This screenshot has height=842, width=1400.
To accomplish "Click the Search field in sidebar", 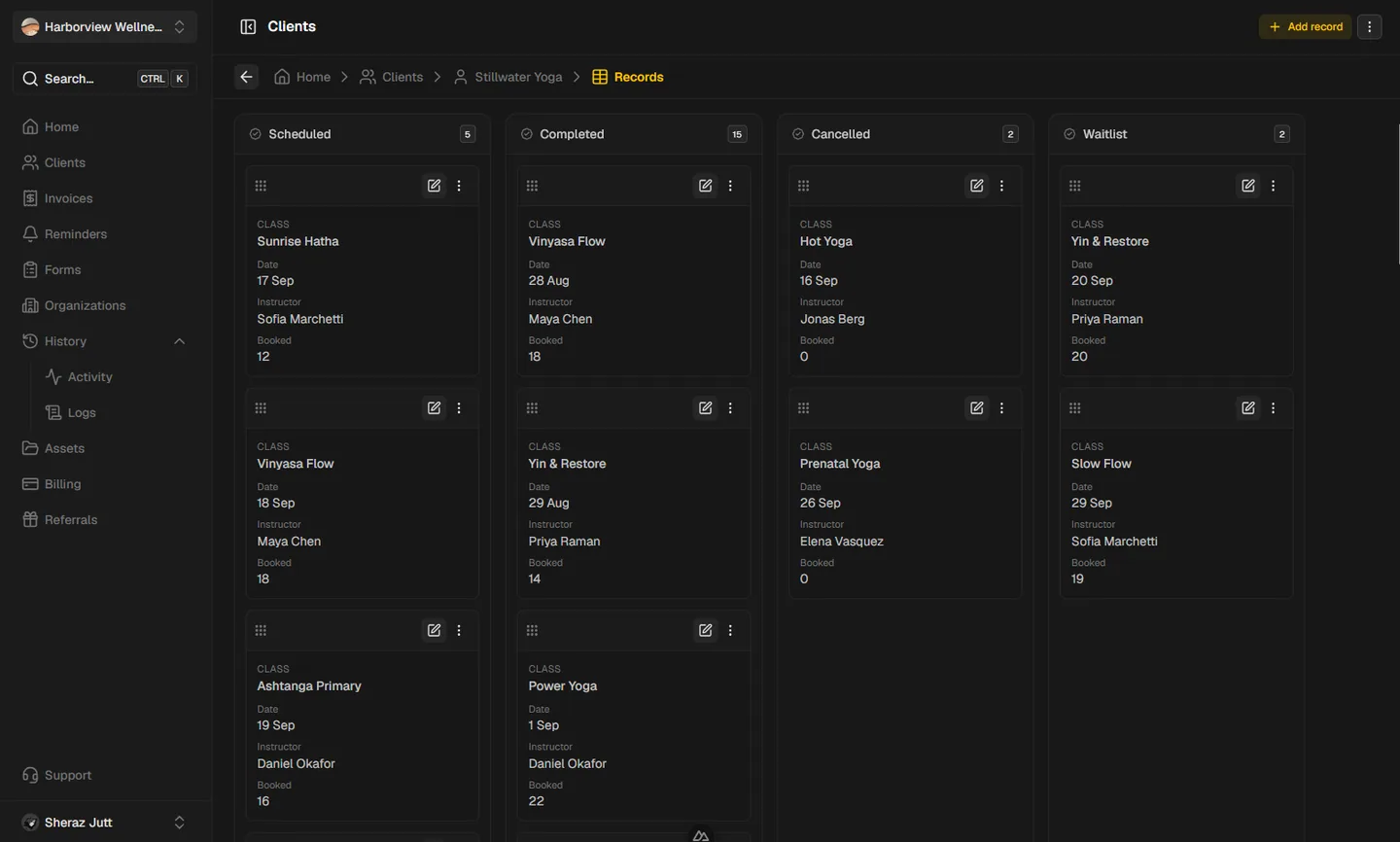I will coord(105,79).
